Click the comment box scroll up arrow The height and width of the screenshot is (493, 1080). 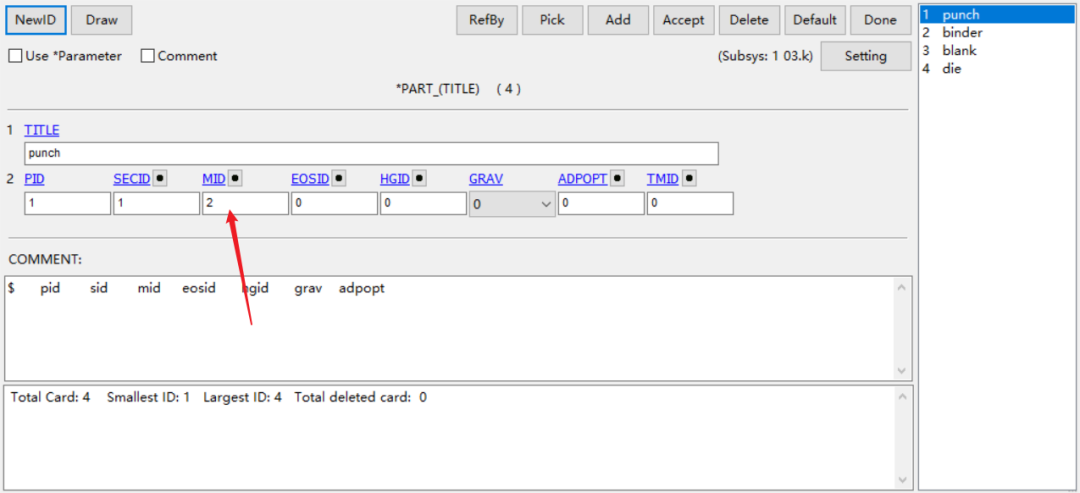902,287
